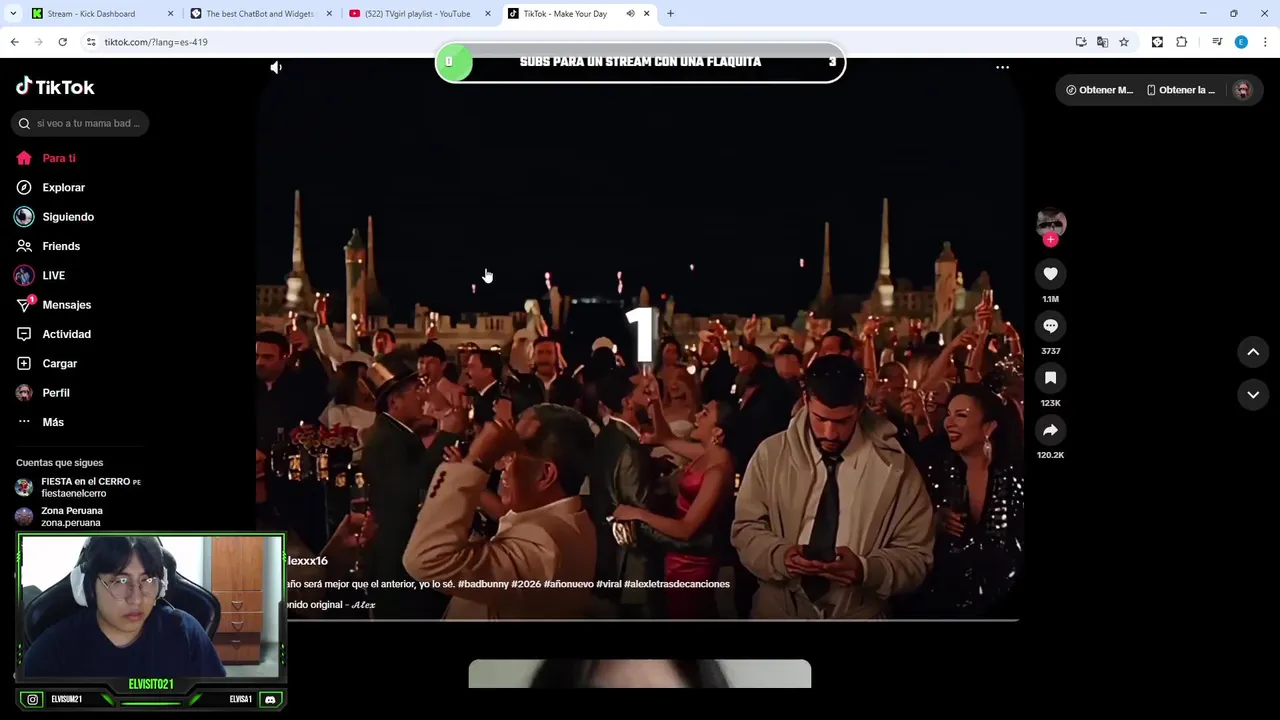Image resolution: width=1280 pixels, height=720 pixels.
Task: Click the search field in the sidebar
Action: click(80, 123)
